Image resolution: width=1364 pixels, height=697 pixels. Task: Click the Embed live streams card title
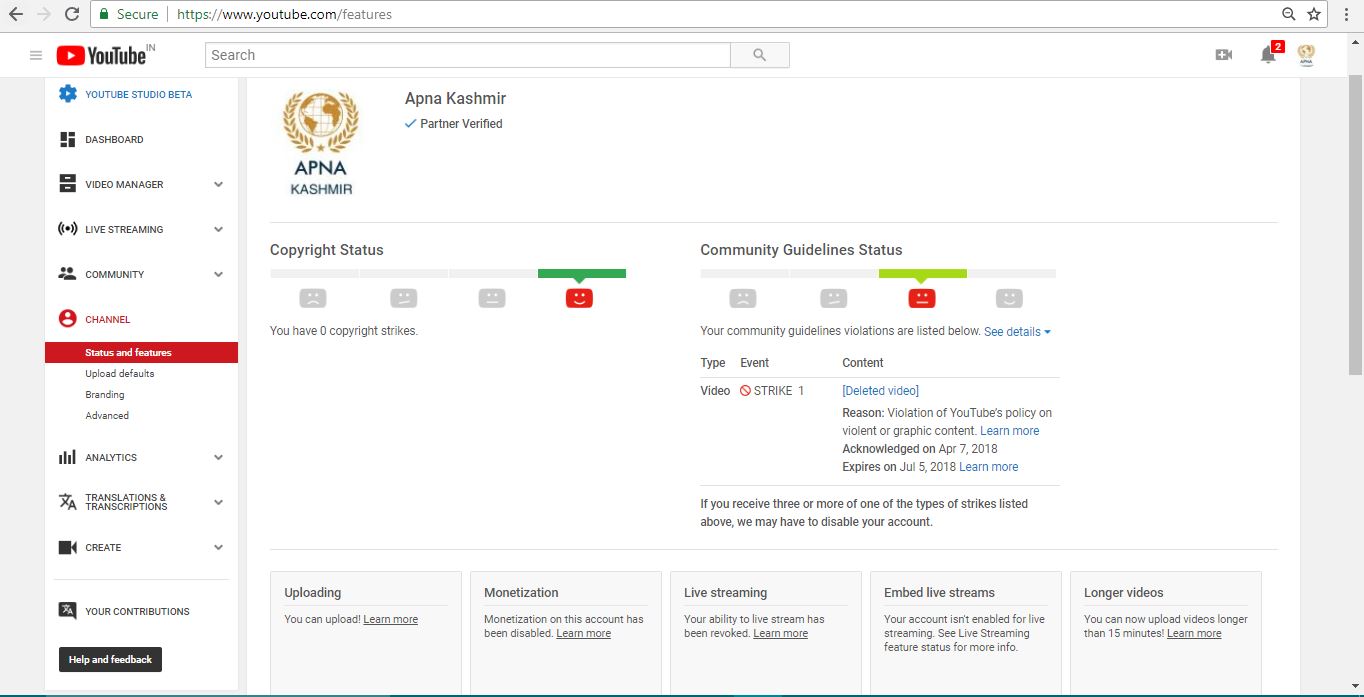pyautogui.click(x=939, y=593)
